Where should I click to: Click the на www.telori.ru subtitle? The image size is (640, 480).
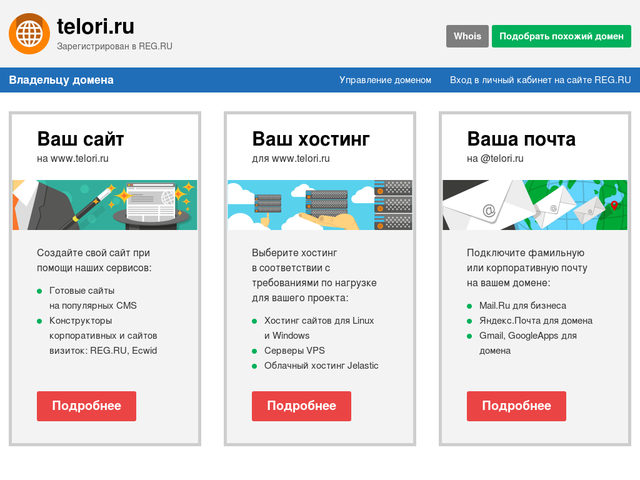[x=73, y=159]
